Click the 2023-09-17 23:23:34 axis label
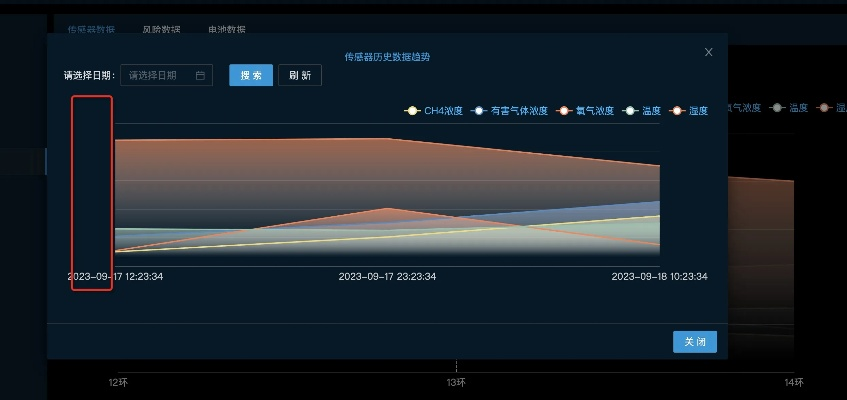The width and height of the screenshot is (847, 400). (387, 277)
